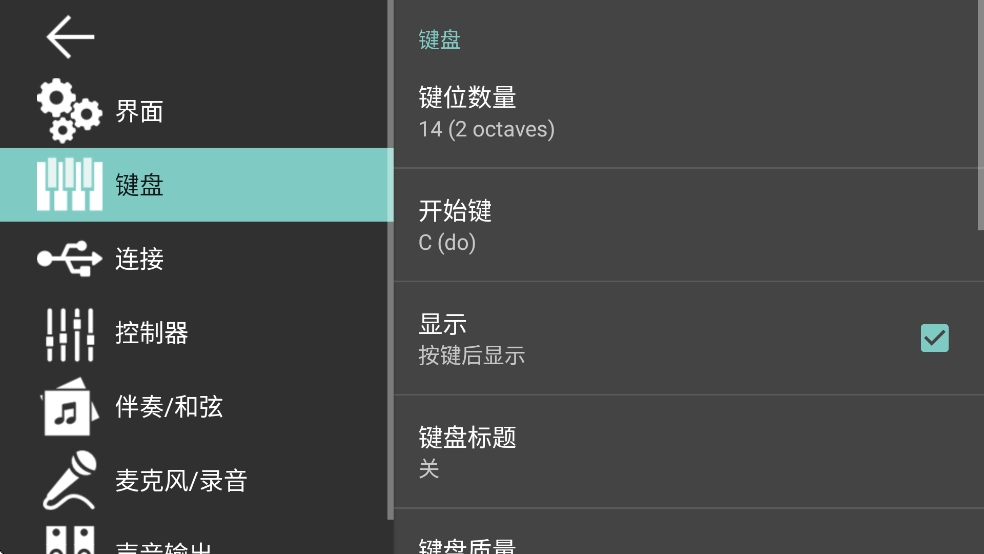Viewport: 984px width, 554px height.
Task: Click the USB 连接 icon
Action: pos(69,259)
